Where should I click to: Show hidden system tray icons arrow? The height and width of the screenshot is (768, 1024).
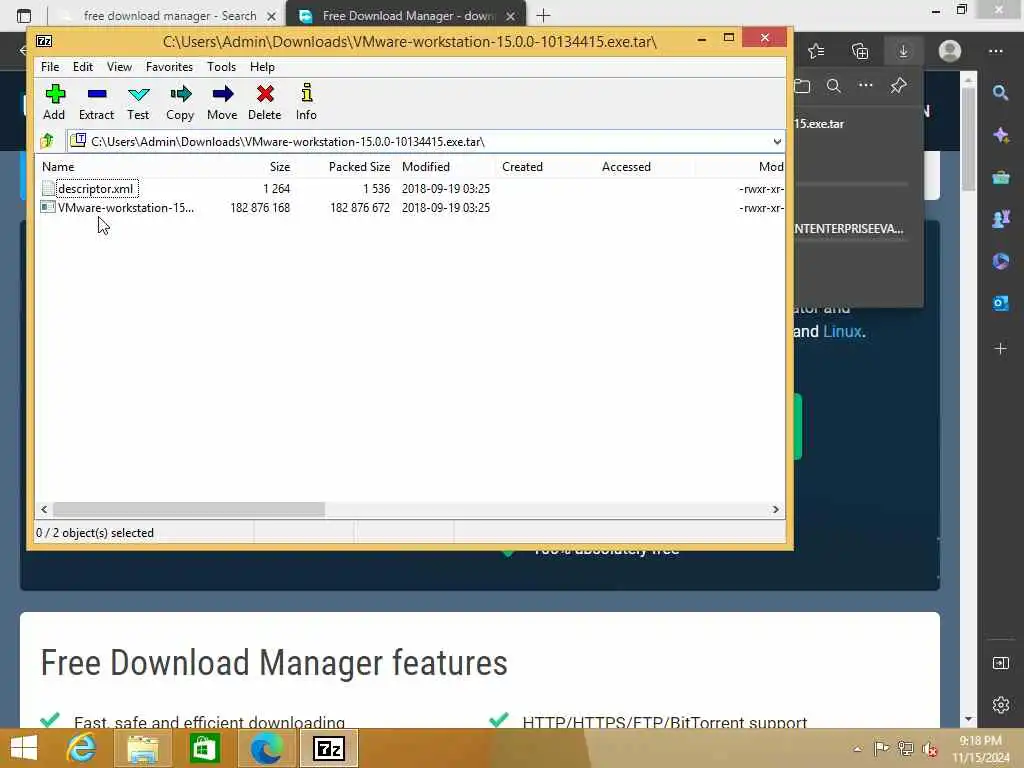857,749
